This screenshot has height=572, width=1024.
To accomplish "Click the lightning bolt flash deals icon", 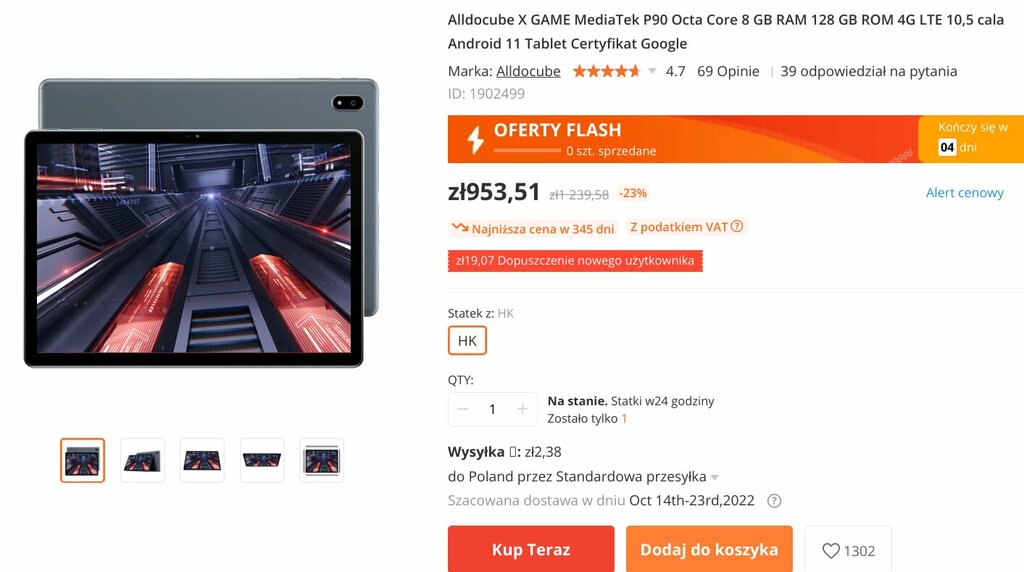I will pos(475,138).
